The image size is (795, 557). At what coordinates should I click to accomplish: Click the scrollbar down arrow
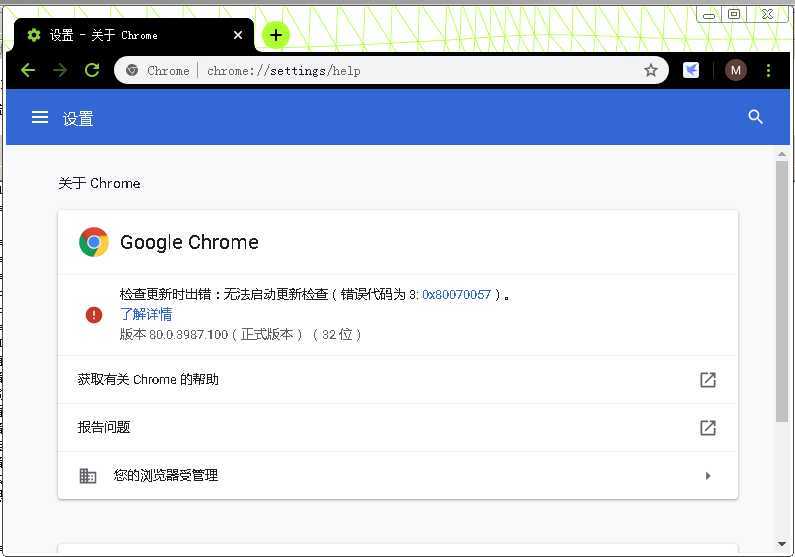click(x=781, y=544)
